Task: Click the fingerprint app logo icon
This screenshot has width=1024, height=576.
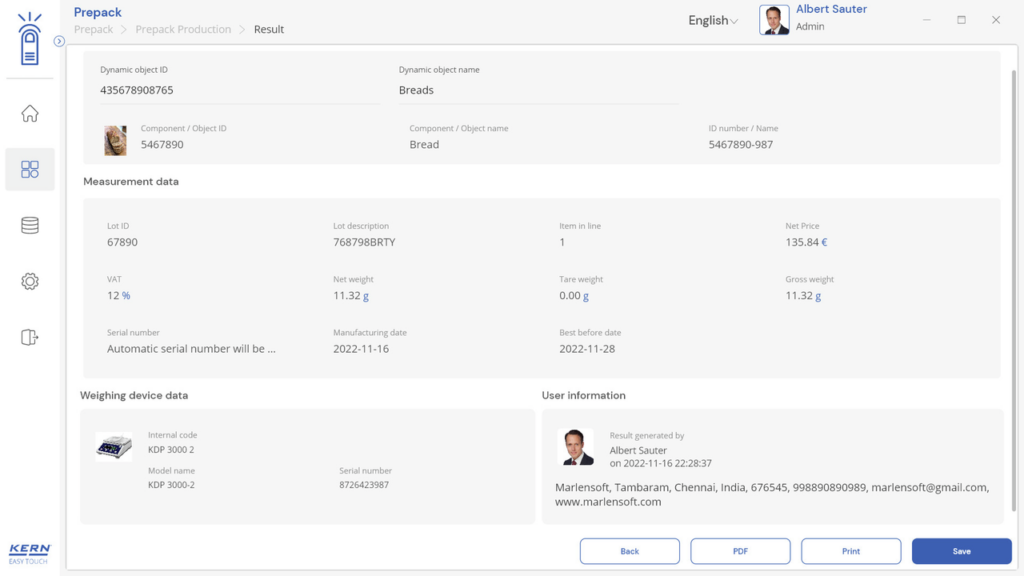Action: (29, 39)
